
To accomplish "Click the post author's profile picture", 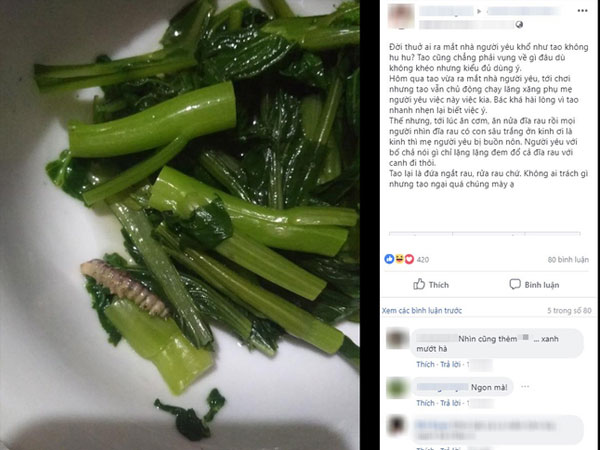I will pyautogui.click(x=401, y=16).
